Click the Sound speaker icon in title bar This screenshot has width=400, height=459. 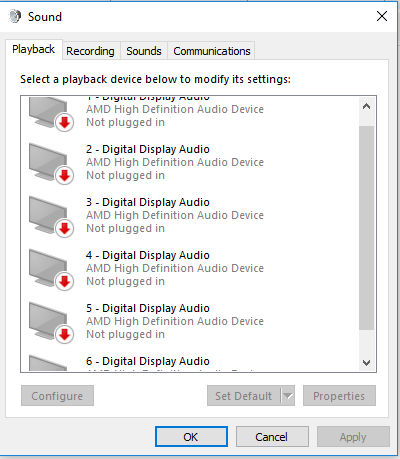(x=15, y=16)
